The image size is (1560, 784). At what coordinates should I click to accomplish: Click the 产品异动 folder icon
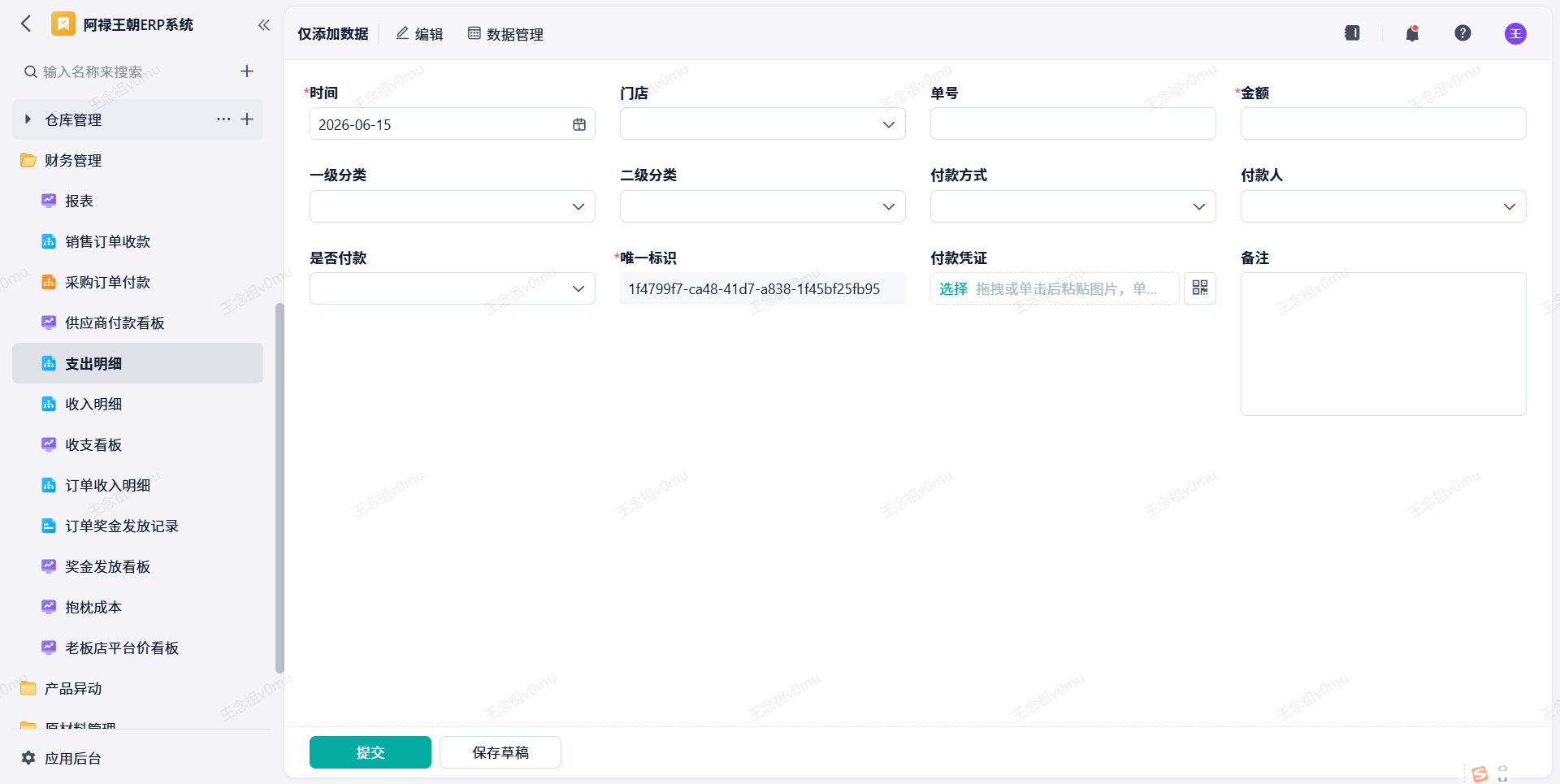tap(28, 688)
